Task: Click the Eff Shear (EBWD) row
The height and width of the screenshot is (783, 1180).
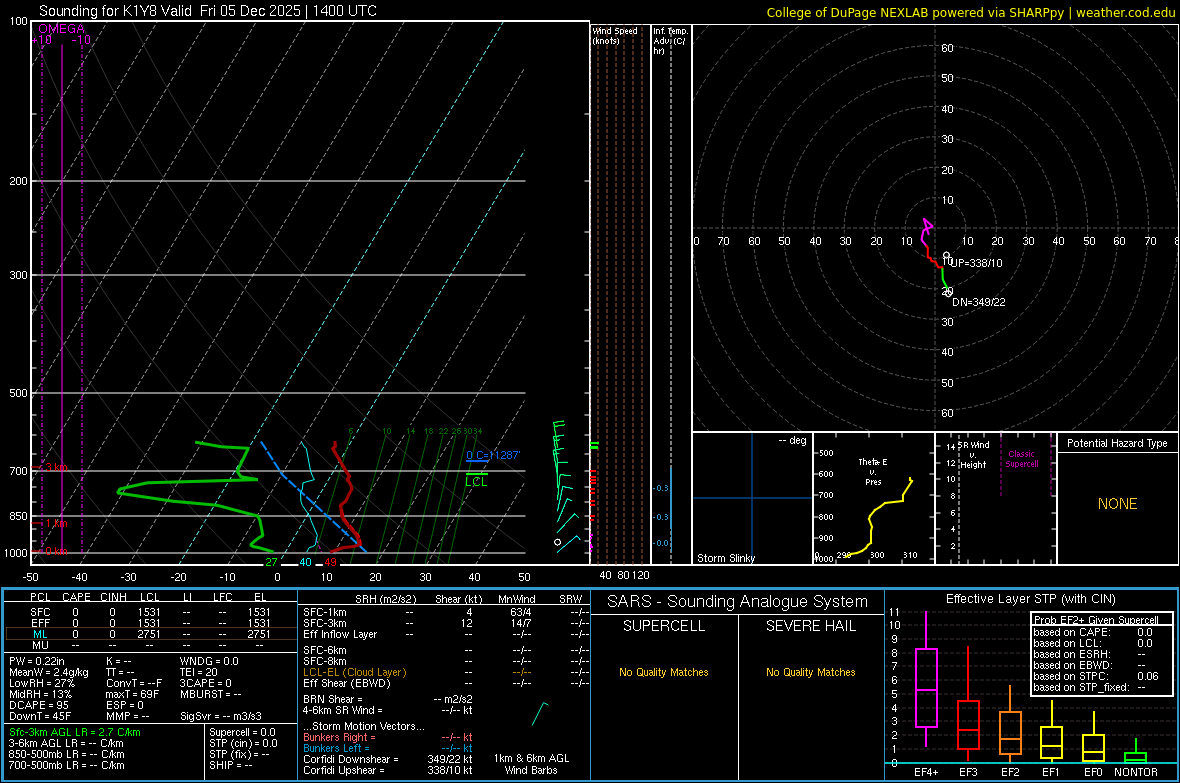Action: click(446, 683)
